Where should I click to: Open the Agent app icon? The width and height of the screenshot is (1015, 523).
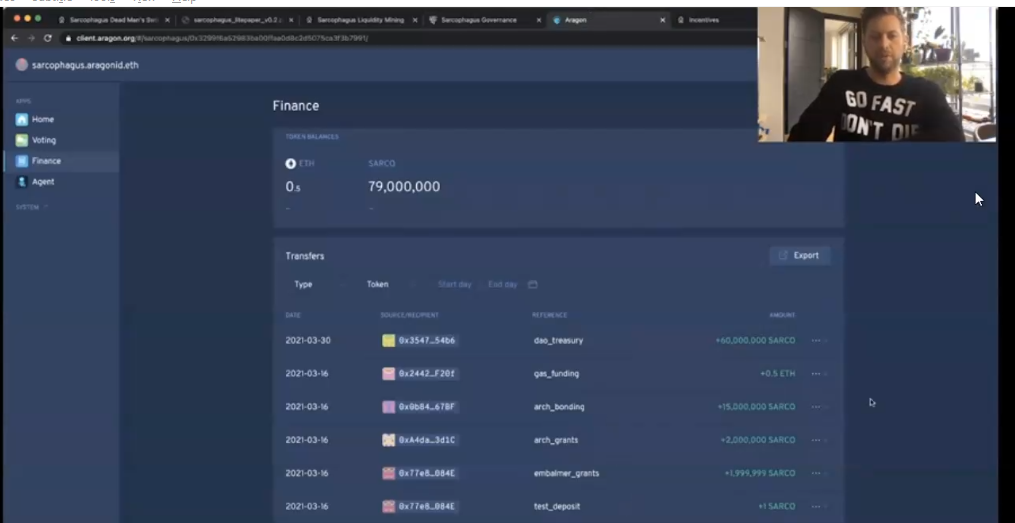pyautogui.click(x=22, y=182)
